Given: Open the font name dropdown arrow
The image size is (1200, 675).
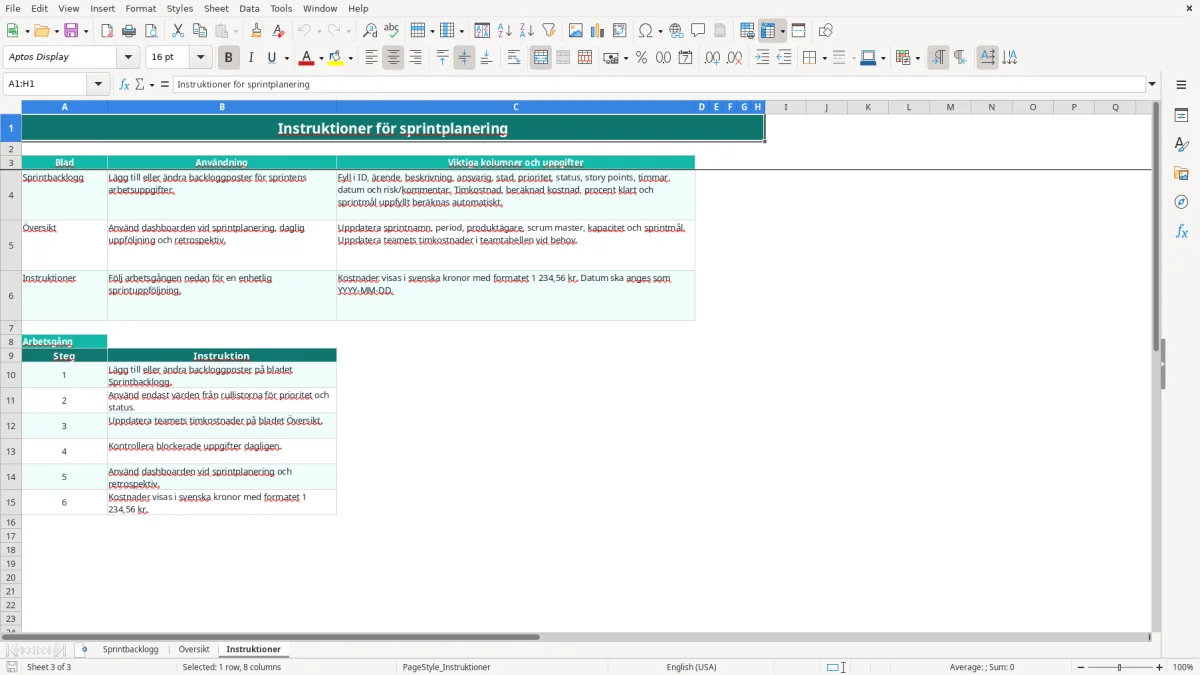Looking at the screenshot, I should [128, 57].
